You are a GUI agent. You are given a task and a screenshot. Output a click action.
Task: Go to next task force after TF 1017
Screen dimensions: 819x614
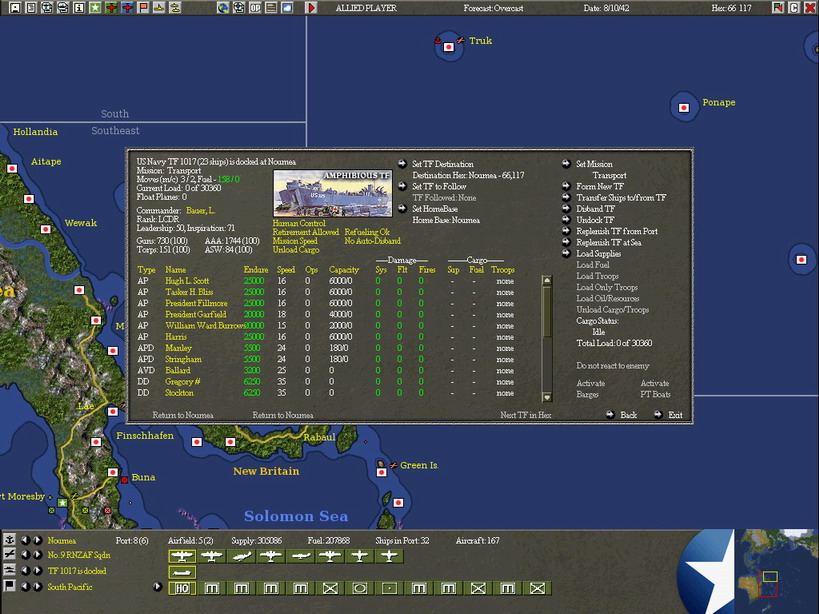coord(38,571)
